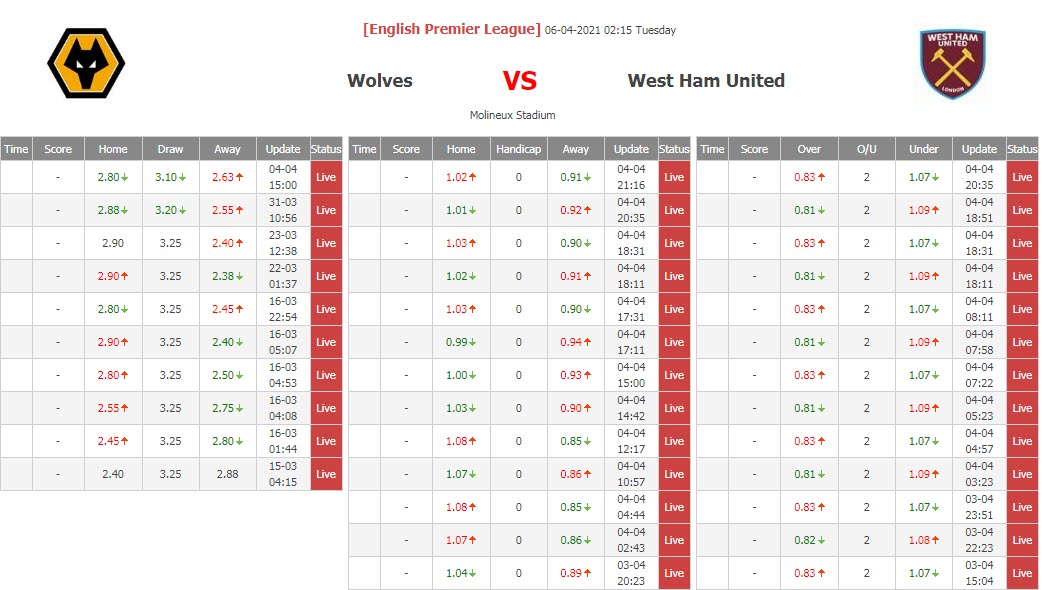Open the English Premier League link
1042x590 pixels.
[451, 29]
